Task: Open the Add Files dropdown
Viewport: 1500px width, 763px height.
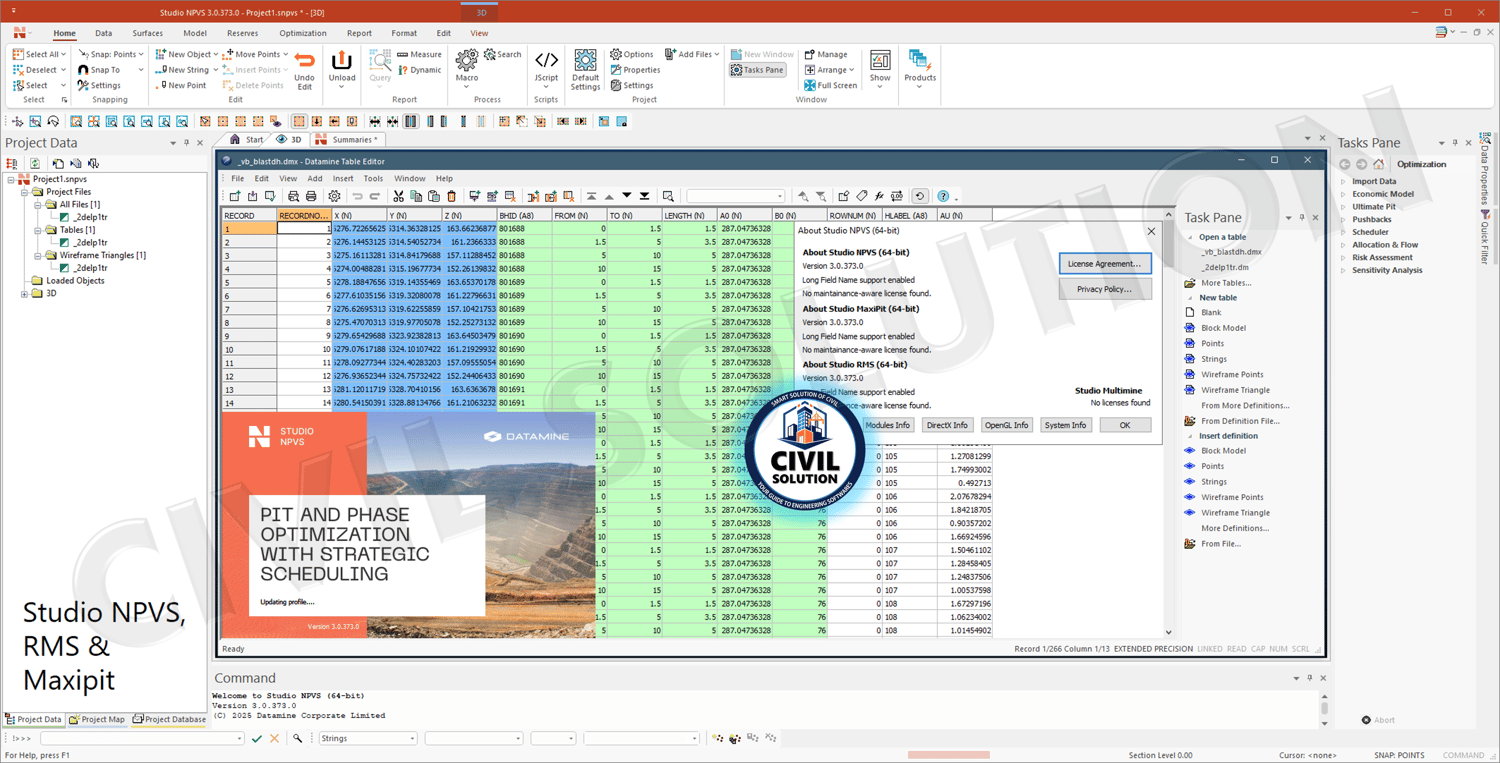Action: [x=692, y=54]
